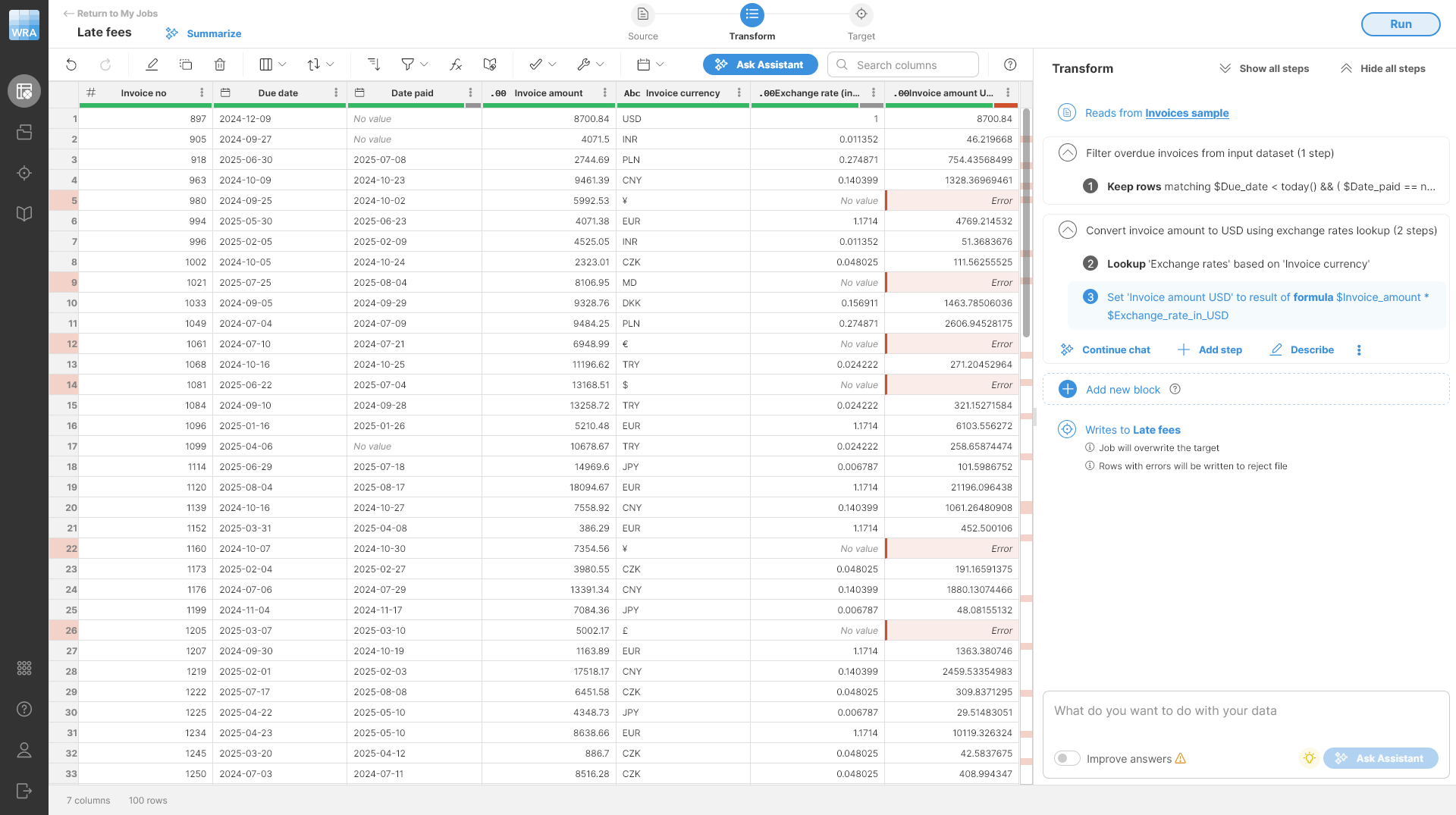Toggle the Improve answers switch
Image resolution: width=1456 pixels, height=815 pixels.
click(x=1067, y=758)
